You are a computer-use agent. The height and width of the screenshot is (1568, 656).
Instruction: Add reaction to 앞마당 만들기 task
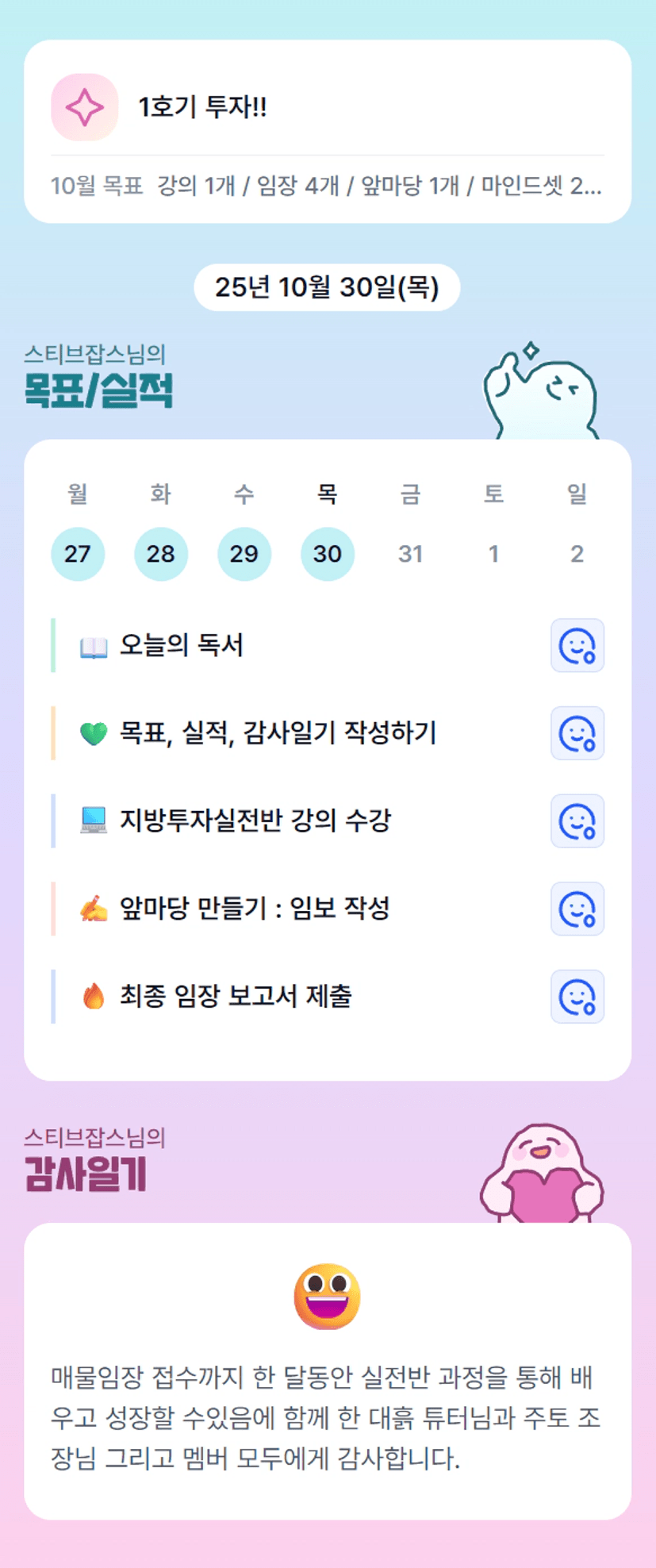[x=577, y=909]
